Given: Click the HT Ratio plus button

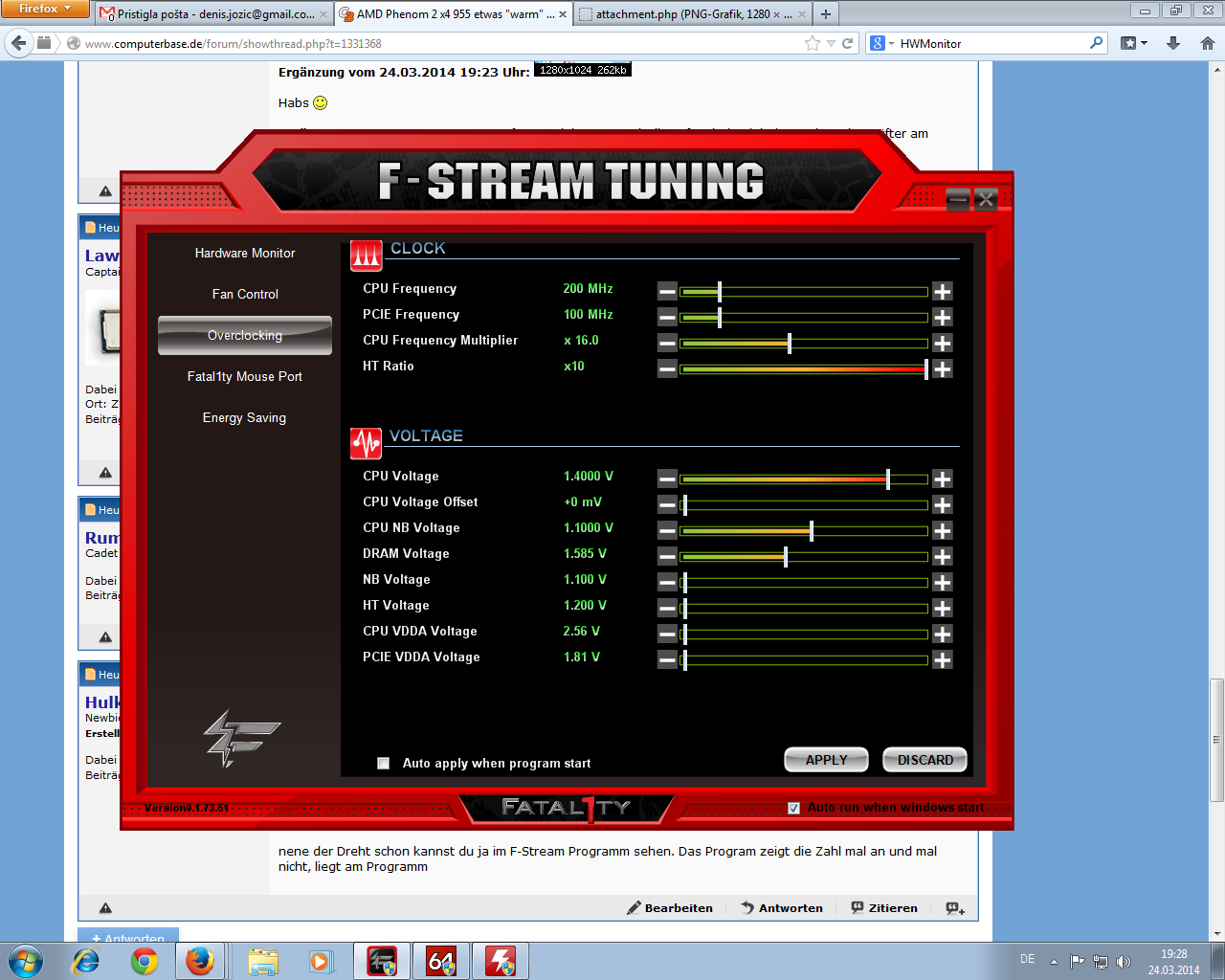Looking at the screenshot, I should (x=943, y=369).
